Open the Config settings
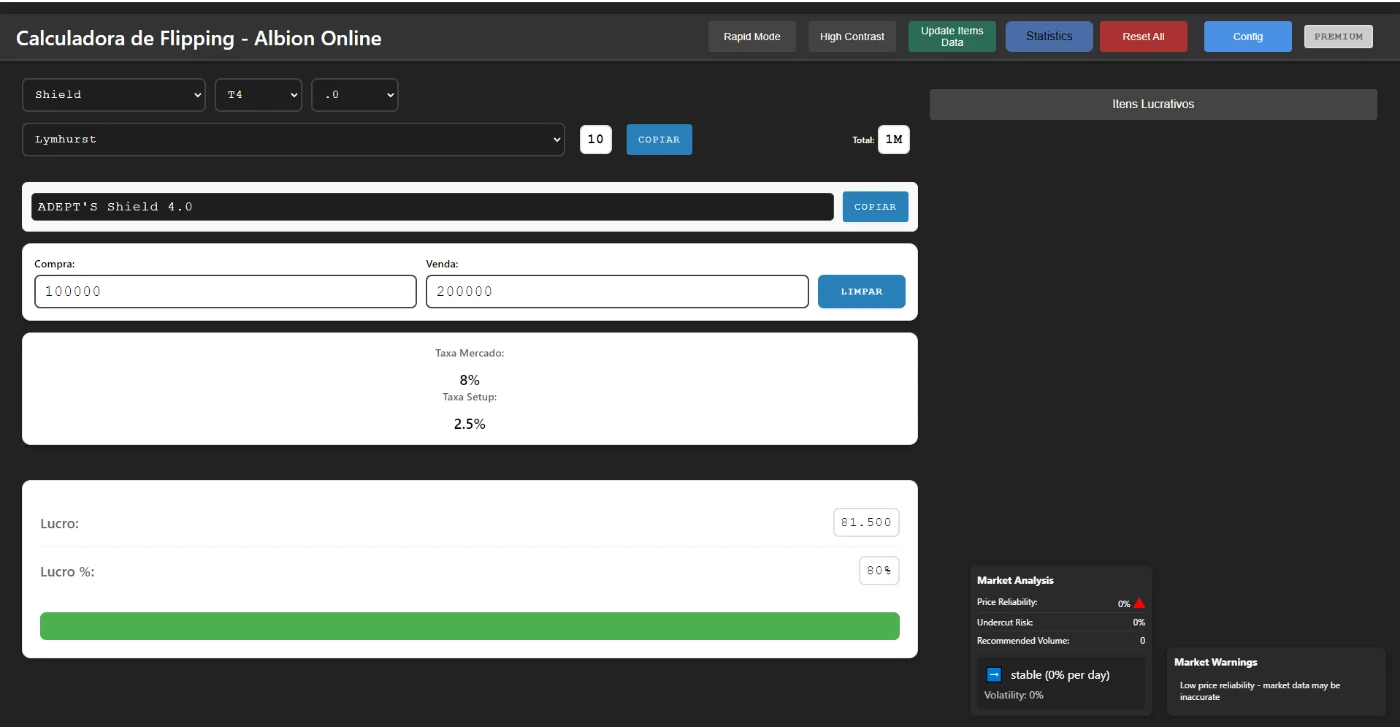 click(x=1247, y=37)
